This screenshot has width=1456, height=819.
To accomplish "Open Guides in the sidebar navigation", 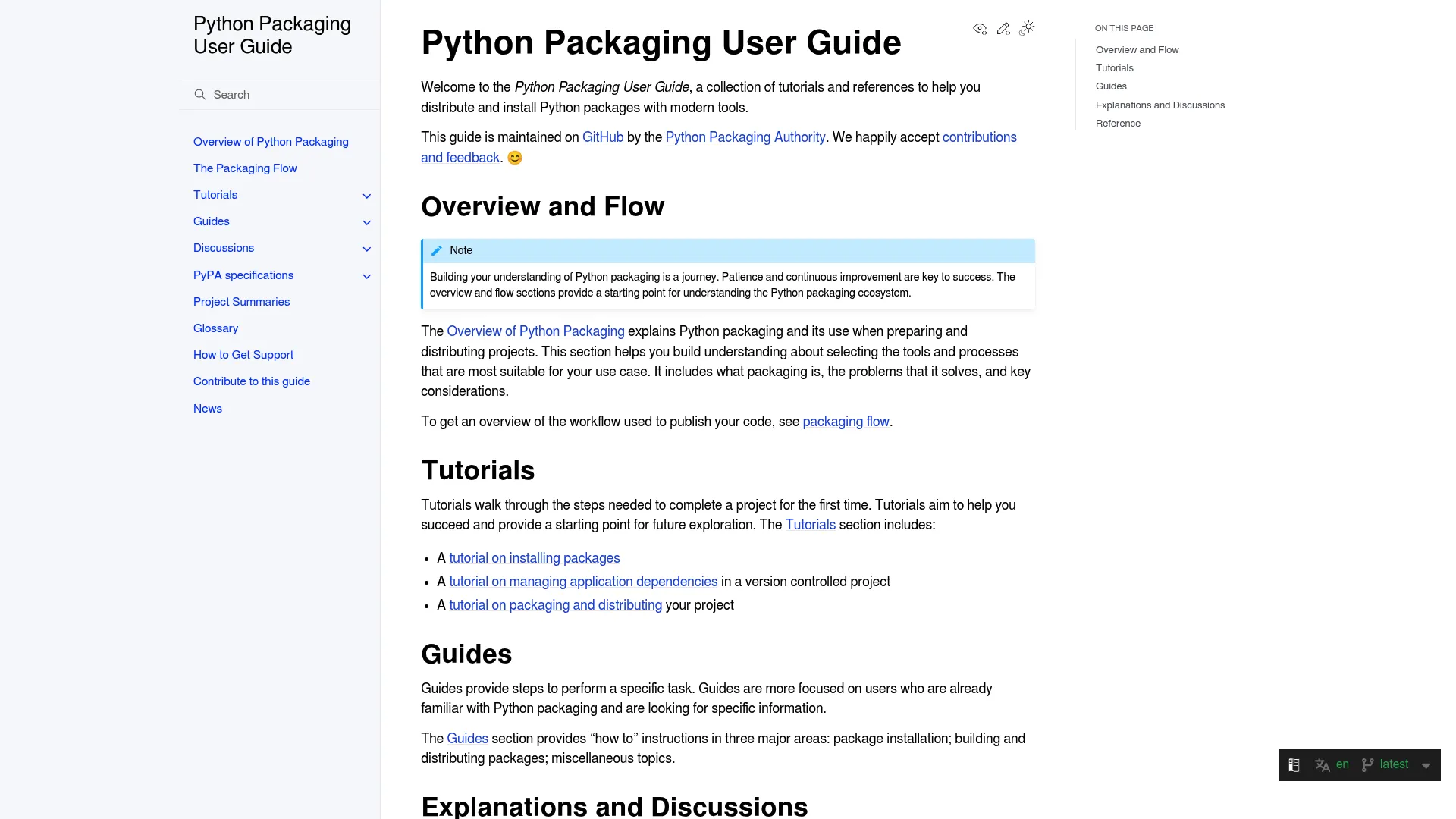I will 211,221.
